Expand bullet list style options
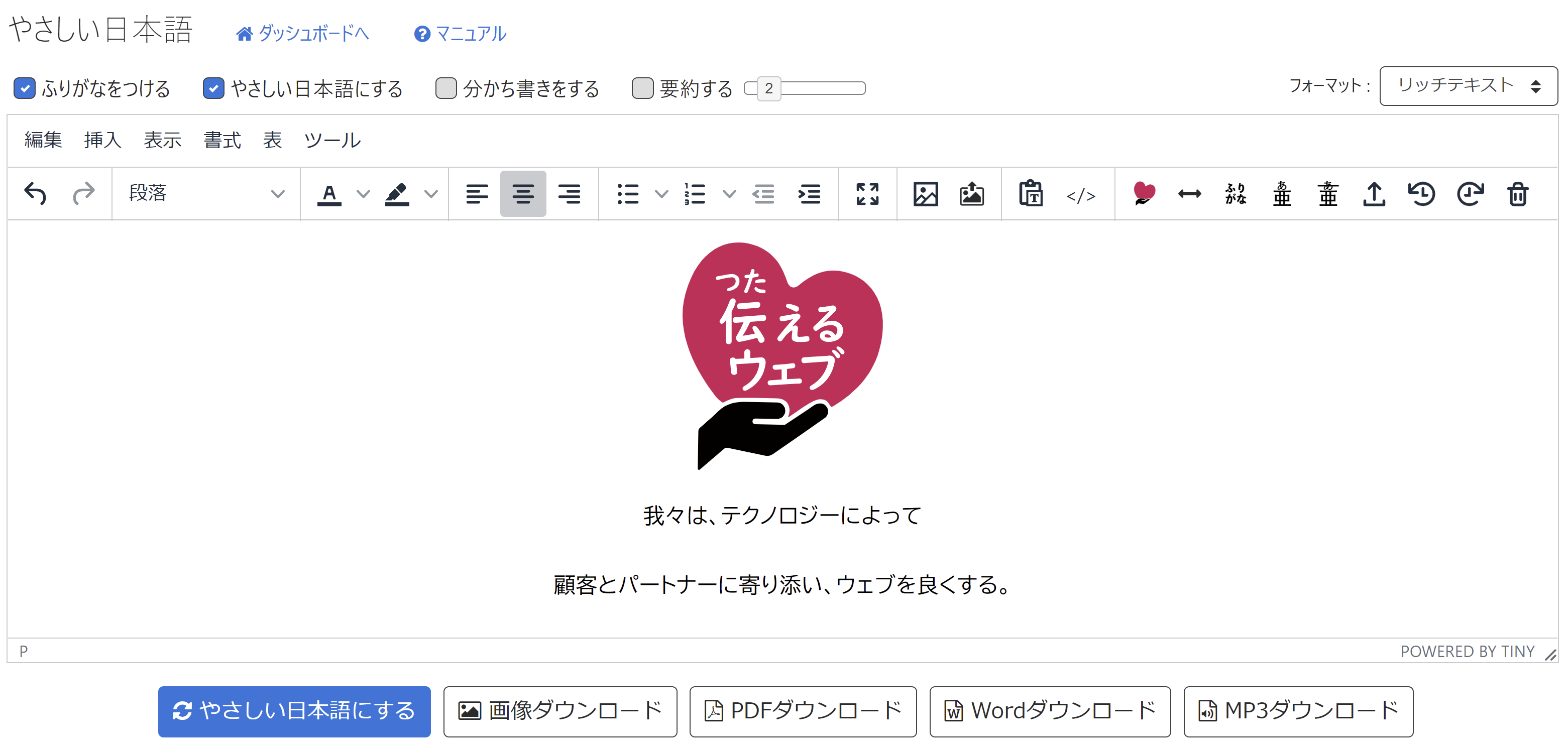 pyautogui.click(x=661, y=194)
